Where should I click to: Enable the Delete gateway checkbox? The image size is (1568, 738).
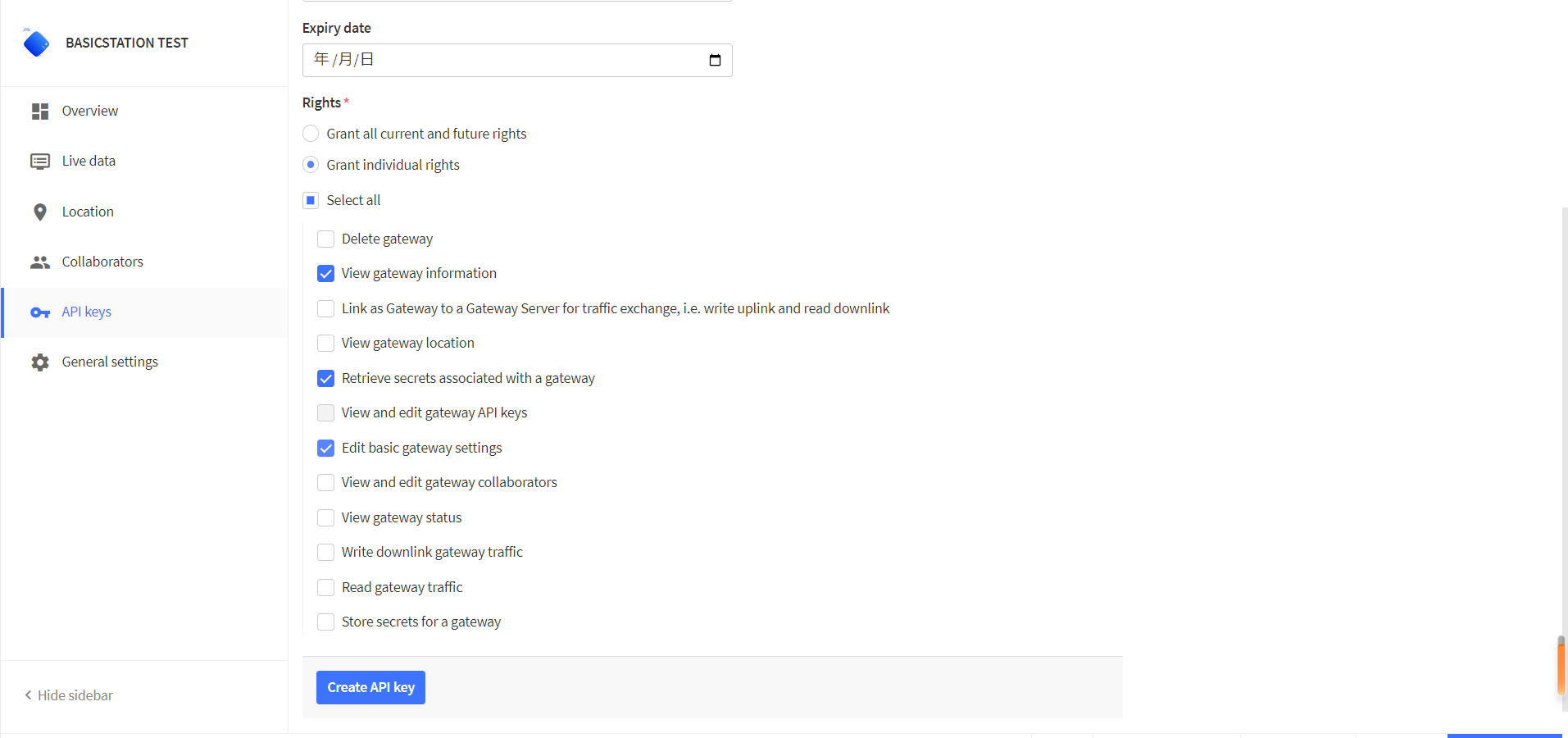pyautogui.click(x=325, y=239)
